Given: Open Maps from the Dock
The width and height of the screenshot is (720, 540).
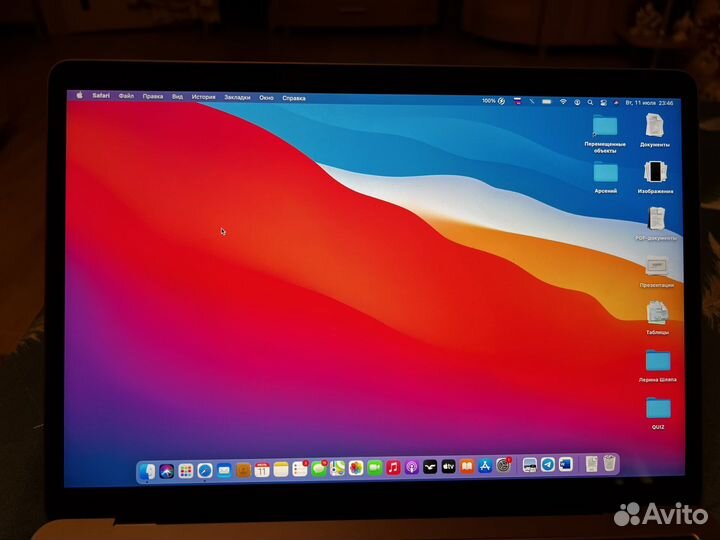Looking at the screenshot, I should (338, 468).
